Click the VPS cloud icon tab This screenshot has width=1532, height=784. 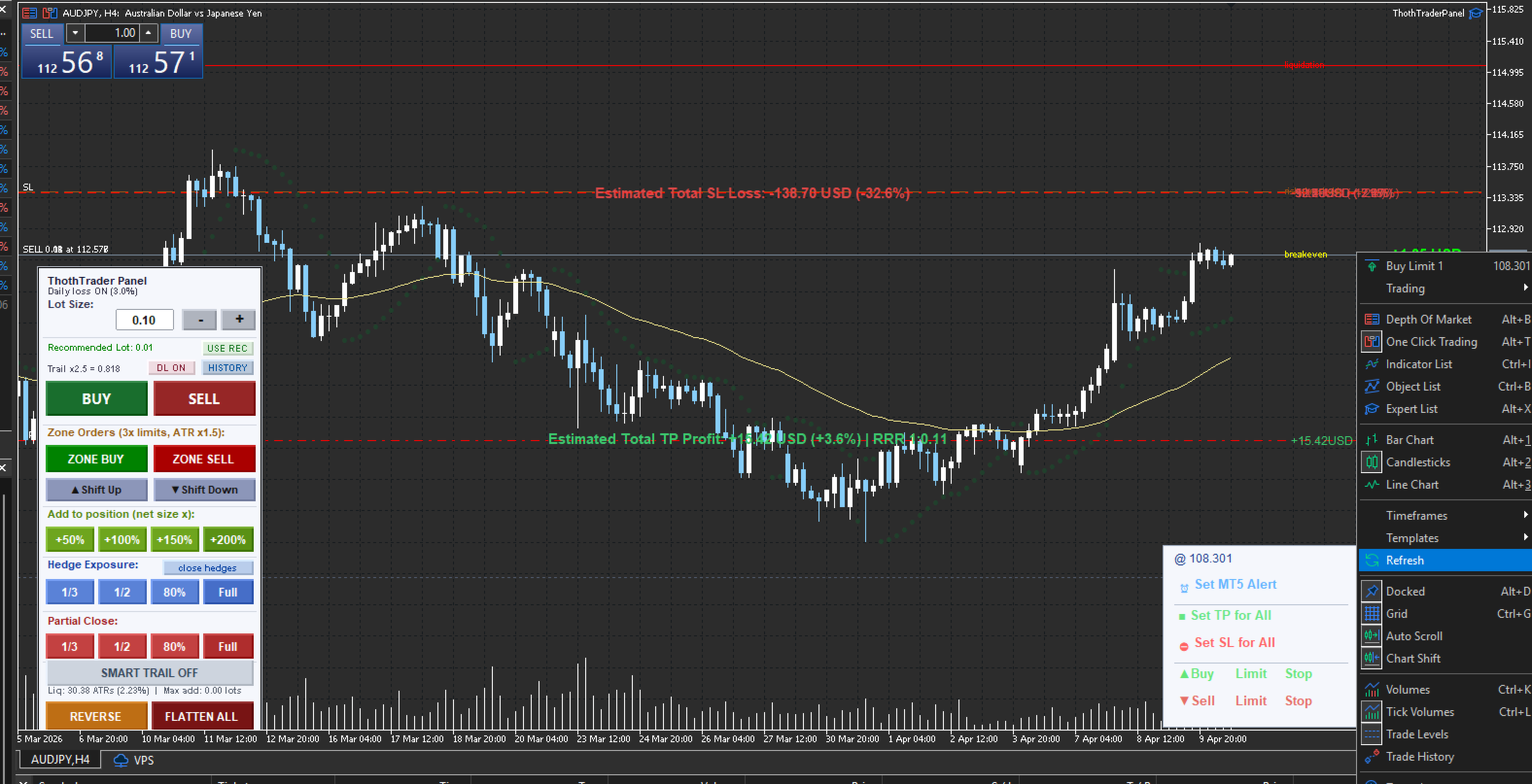coord(122,760)
